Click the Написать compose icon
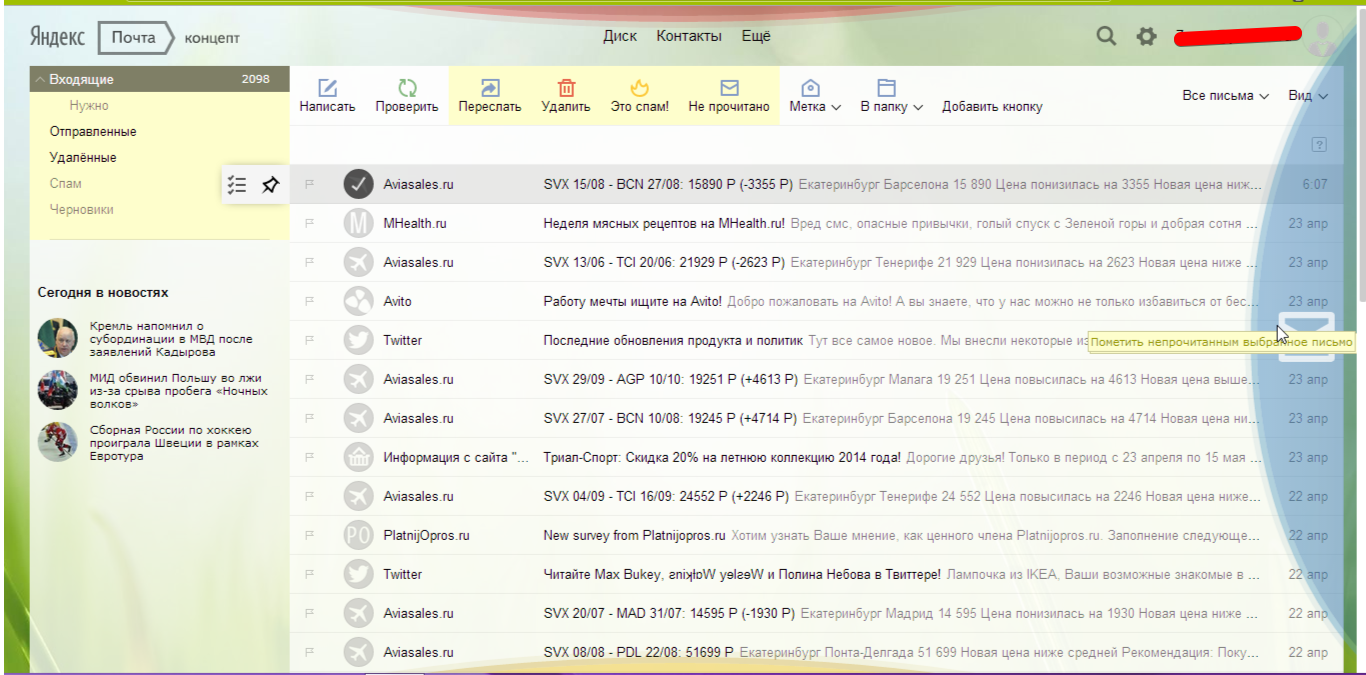 pos(327,88)
